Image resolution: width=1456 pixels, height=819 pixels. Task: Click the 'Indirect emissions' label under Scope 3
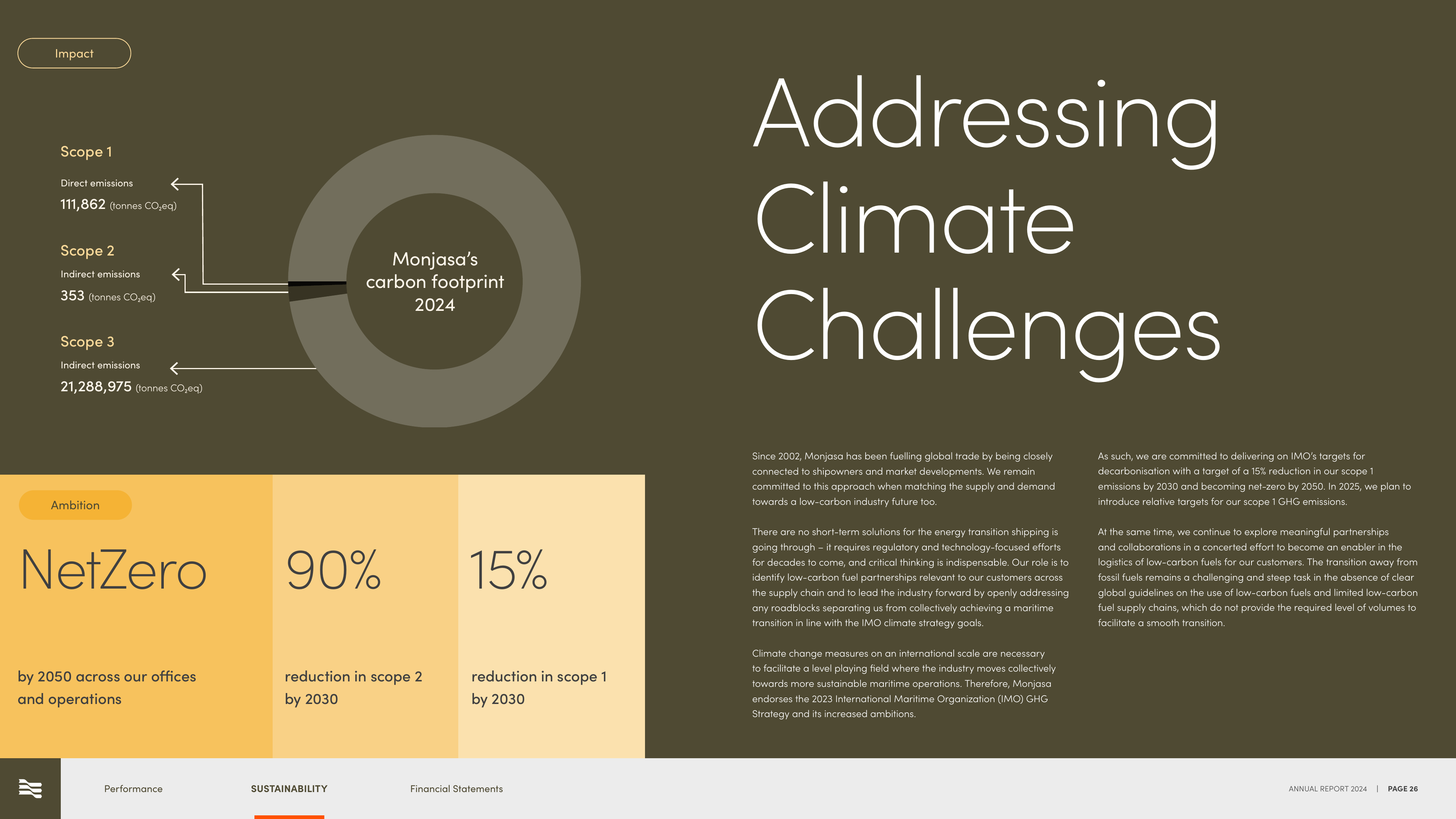[x=100, y=365]
